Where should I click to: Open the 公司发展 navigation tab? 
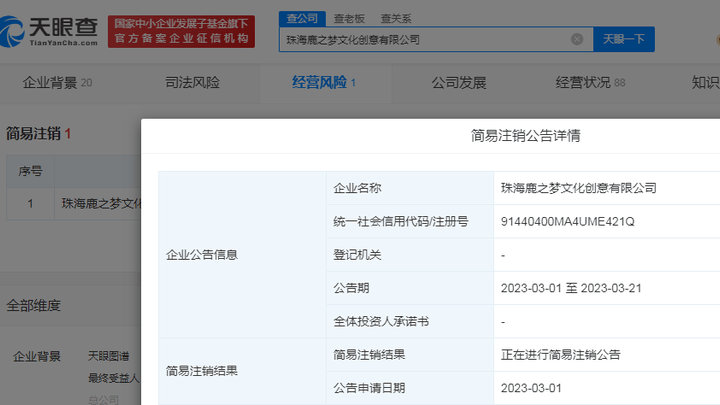click(459, 83)
